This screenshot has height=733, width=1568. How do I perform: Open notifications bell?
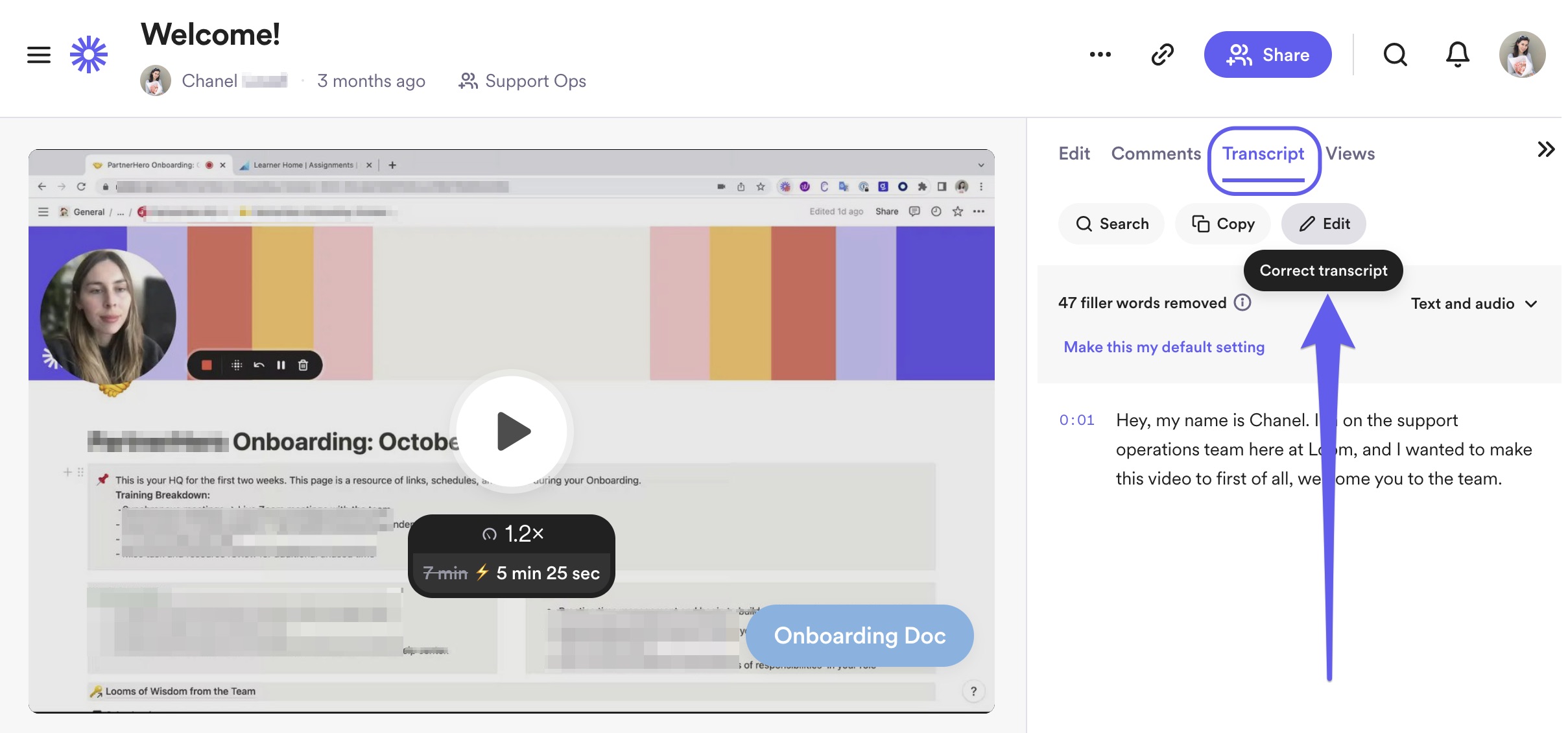(x=1457, y=54)
